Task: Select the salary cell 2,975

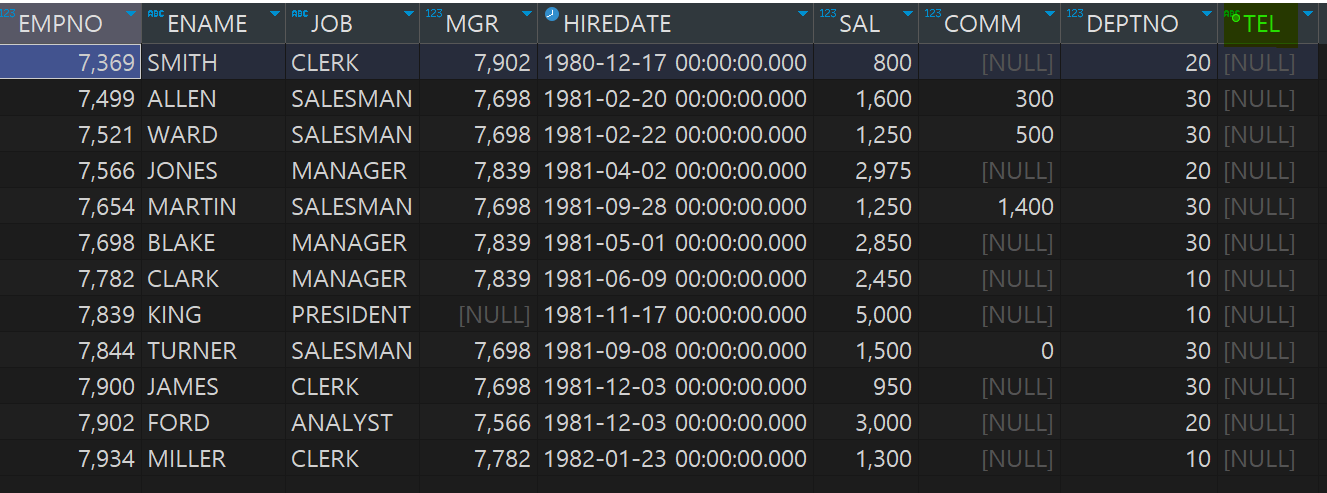Action: point(866,171)
